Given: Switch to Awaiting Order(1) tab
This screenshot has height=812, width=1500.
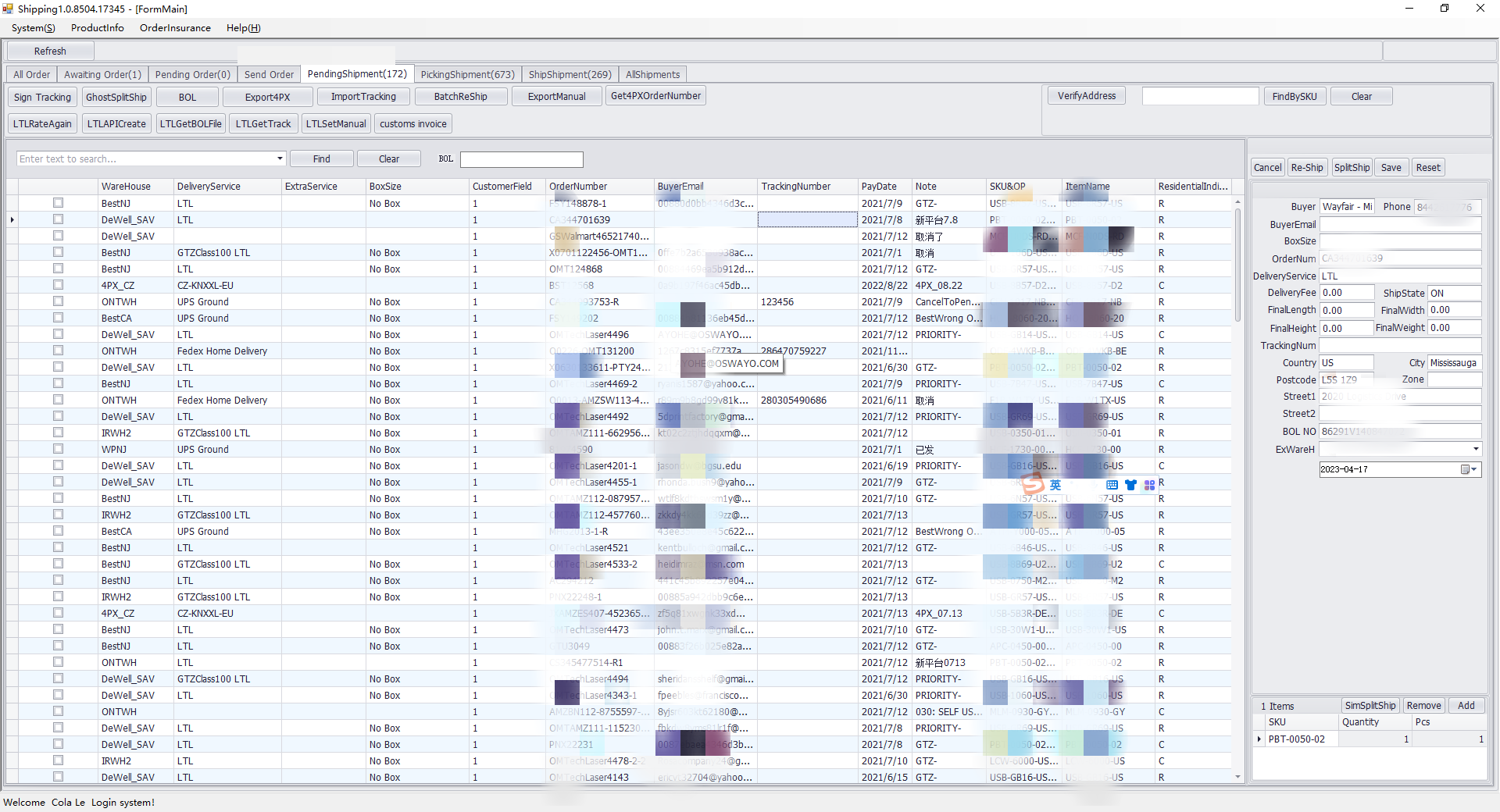Looking at the screenshot, I should click(x=102, y=75).
